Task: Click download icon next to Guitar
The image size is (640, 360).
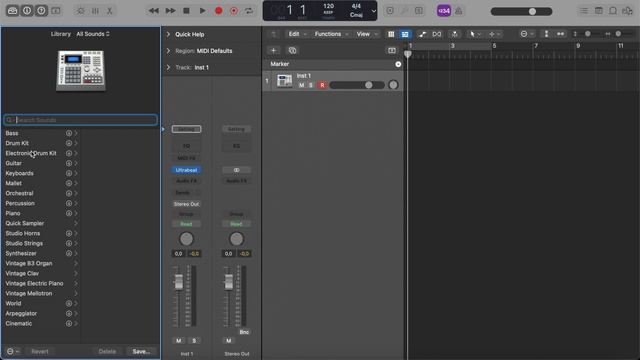Action: pos(69,163)
